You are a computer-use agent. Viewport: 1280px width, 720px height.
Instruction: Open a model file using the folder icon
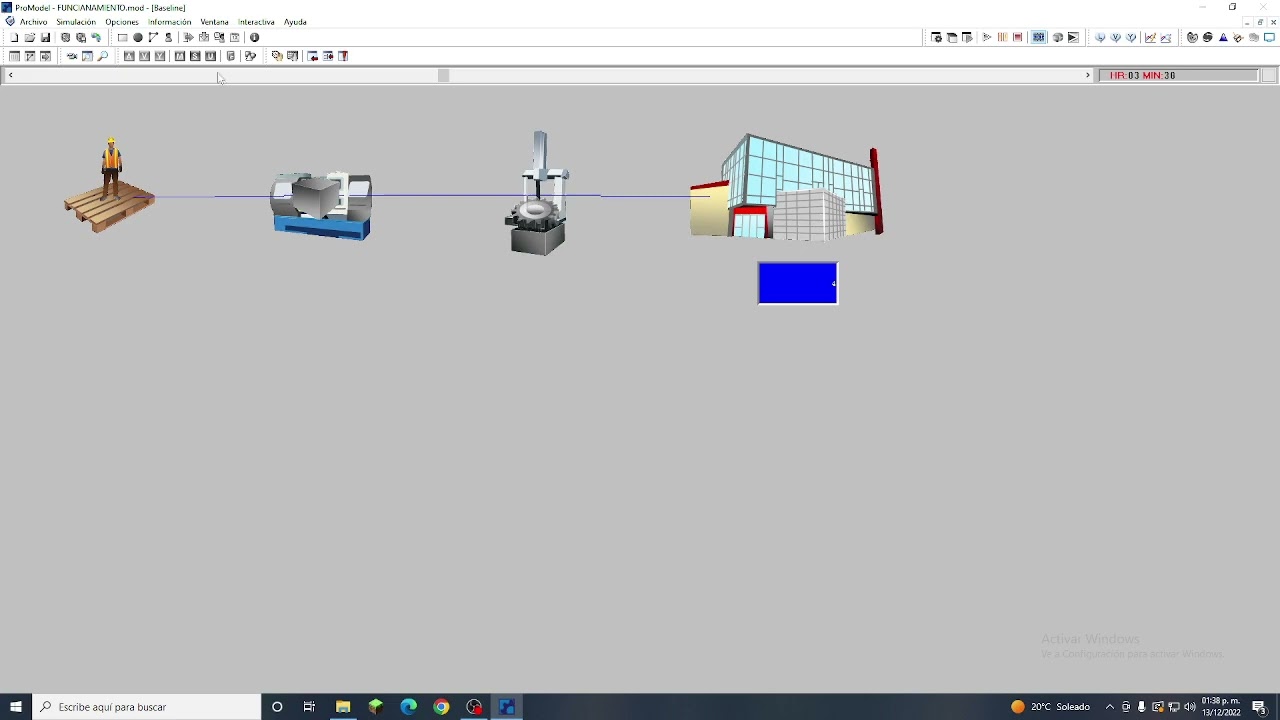pos(30,38)
